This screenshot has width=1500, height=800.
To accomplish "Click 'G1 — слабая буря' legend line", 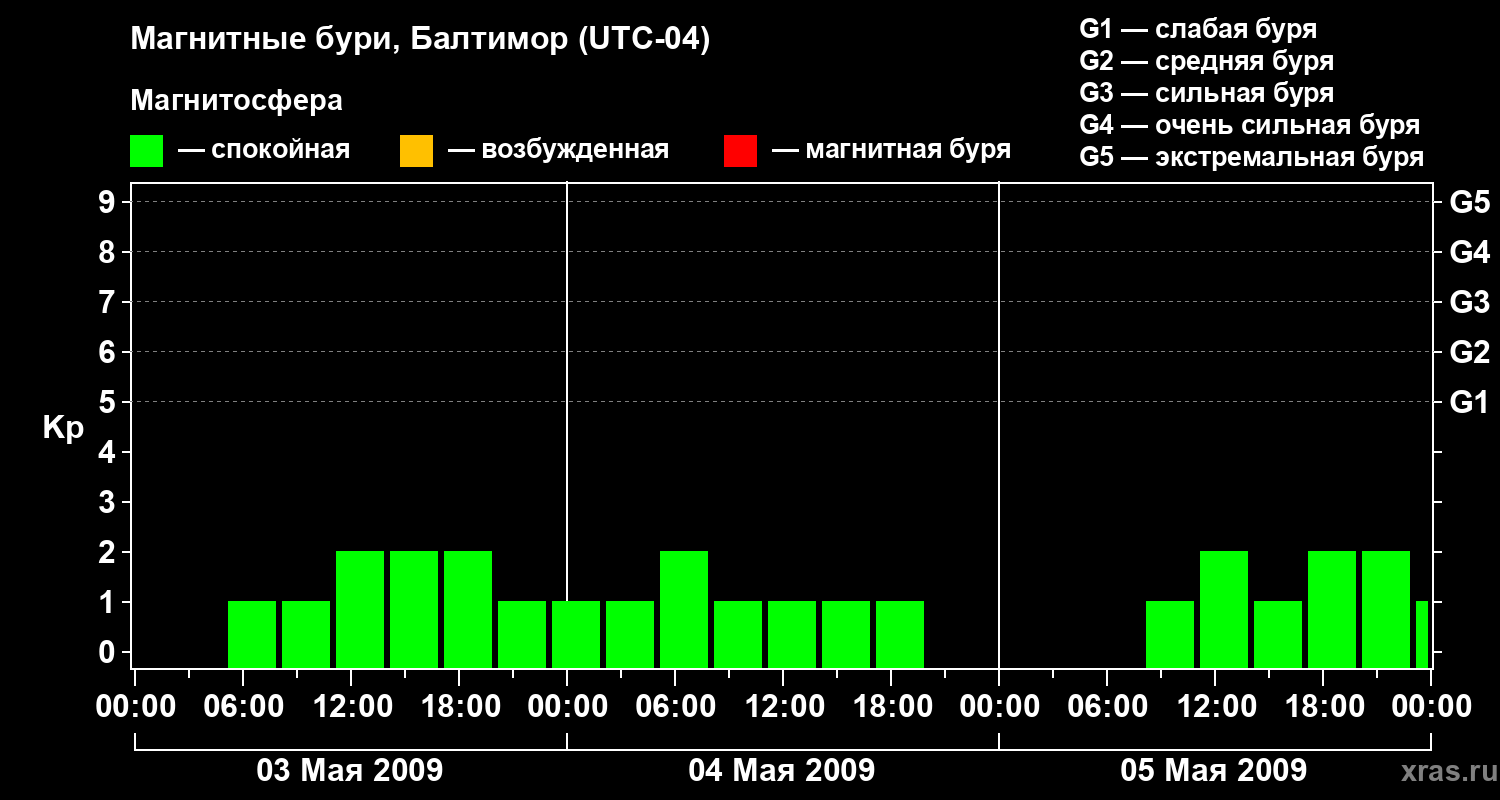I will click(1198, 29).
